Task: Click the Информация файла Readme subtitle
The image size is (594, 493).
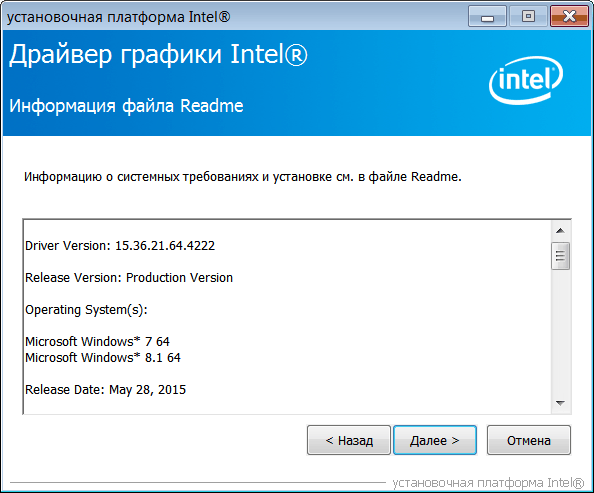Action: point(126,106)
